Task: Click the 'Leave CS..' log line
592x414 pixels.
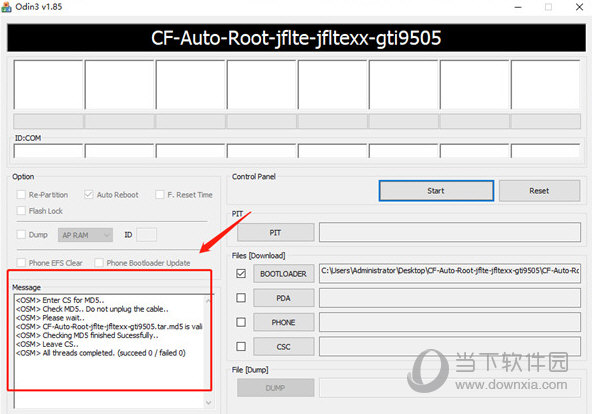Action: click(47, 344)
